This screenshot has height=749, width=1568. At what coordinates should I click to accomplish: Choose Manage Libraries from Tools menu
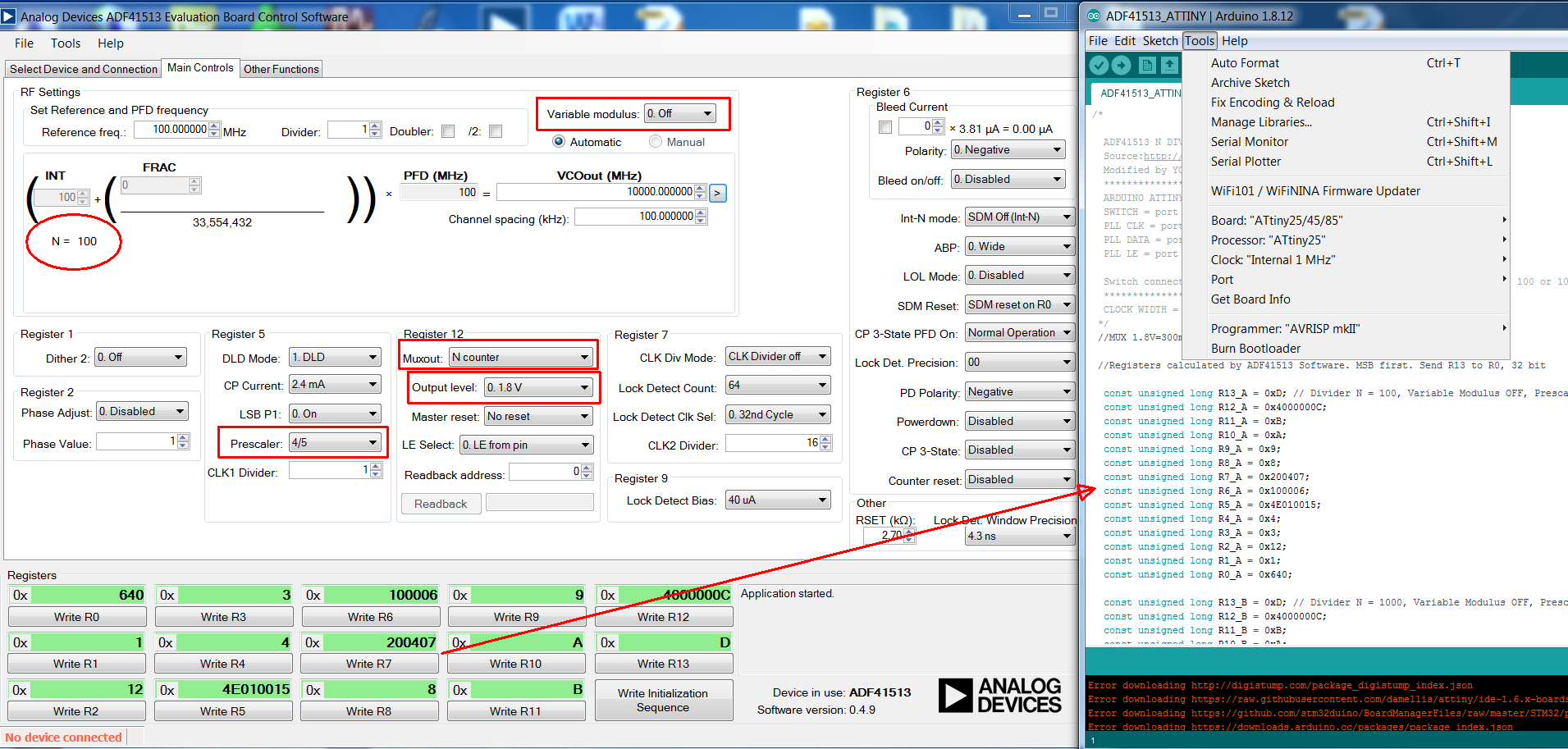[x=1346, y=122]
